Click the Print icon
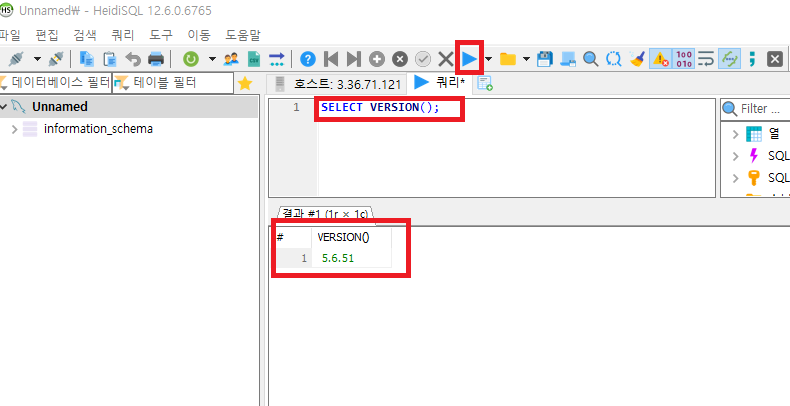 pyautogui.click(x=156, y=59)
